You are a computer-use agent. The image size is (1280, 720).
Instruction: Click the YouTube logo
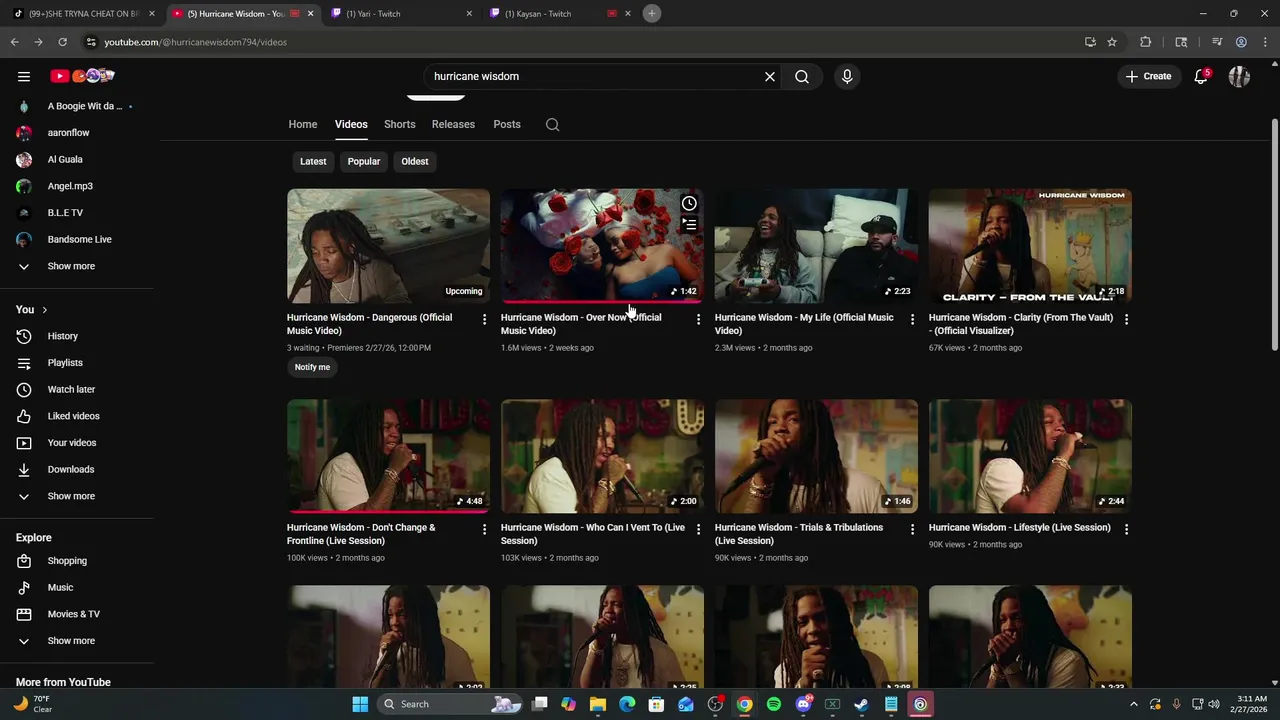click(x=83, y=76)
